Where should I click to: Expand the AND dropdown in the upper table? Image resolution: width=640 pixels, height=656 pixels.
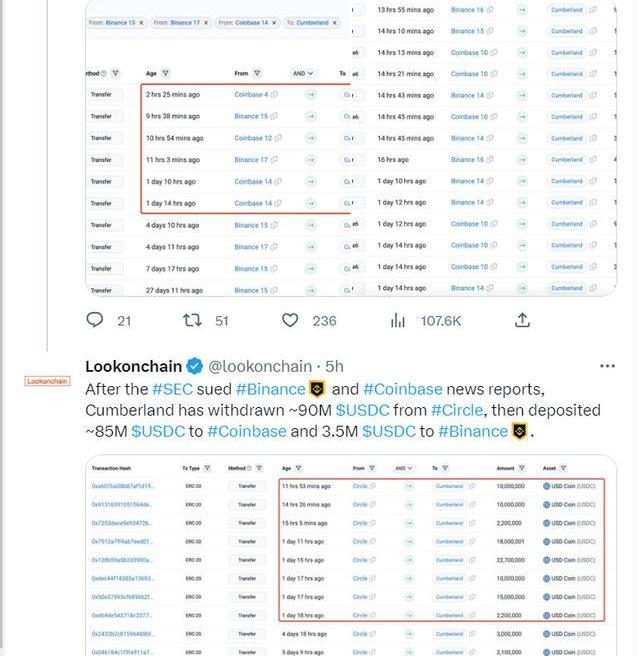click(304, 73)
